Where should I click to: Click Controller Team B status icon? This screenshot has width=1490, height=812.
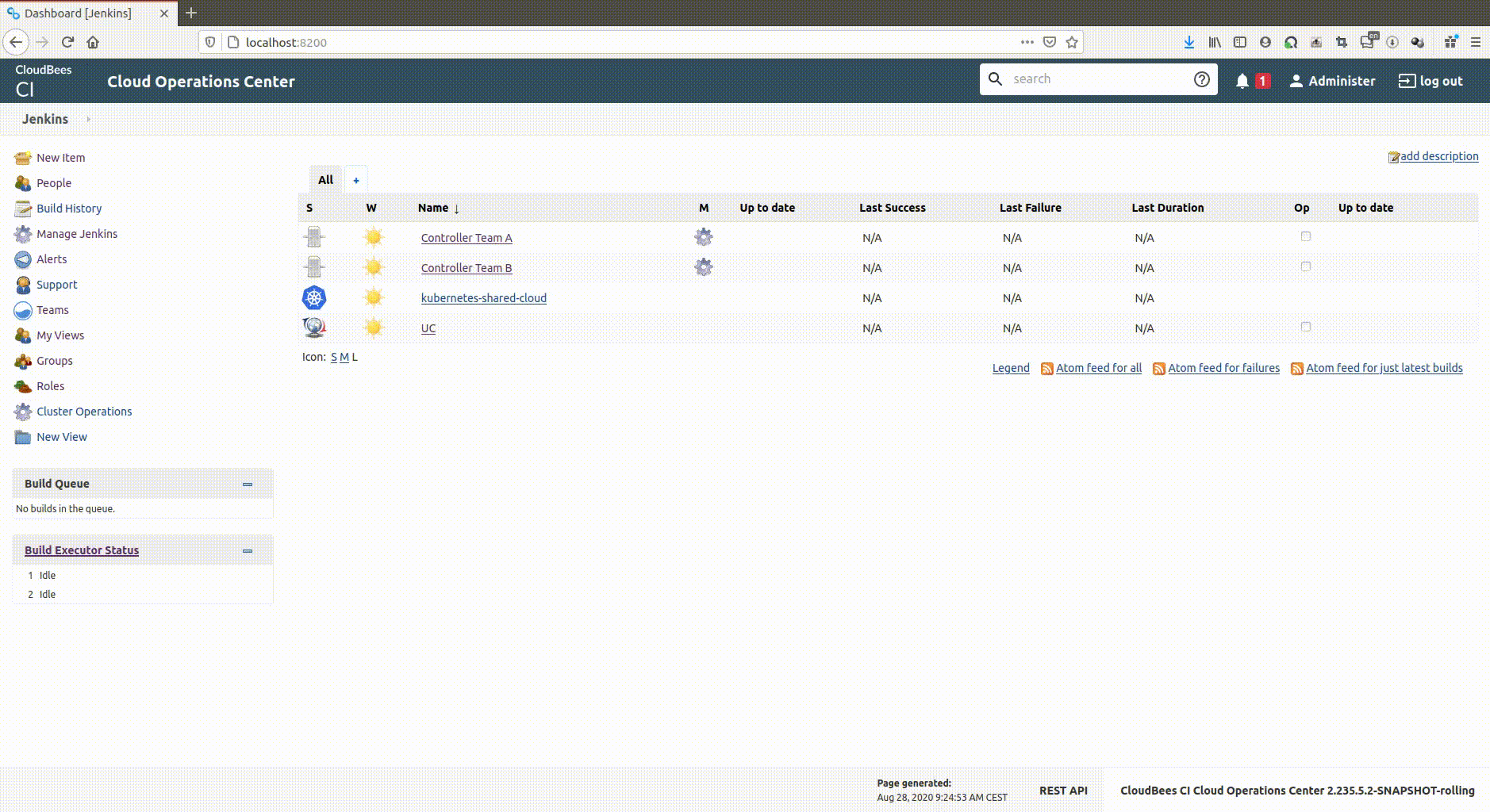(314, 267)
